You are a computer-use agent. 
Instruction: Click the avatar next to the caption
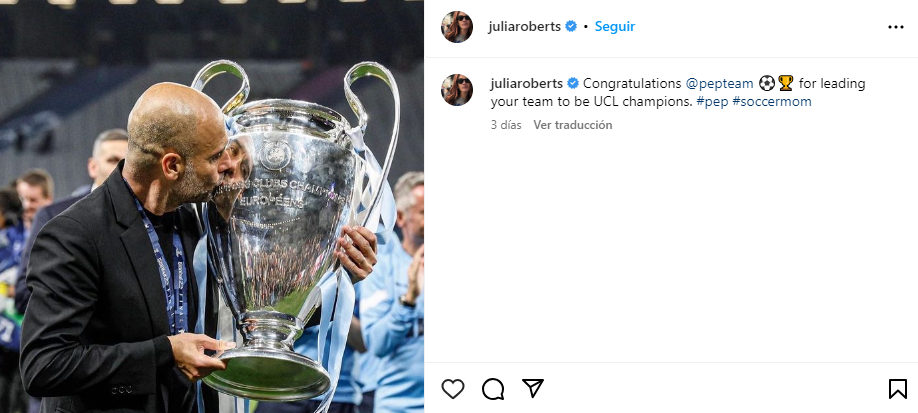click(457, 90)
